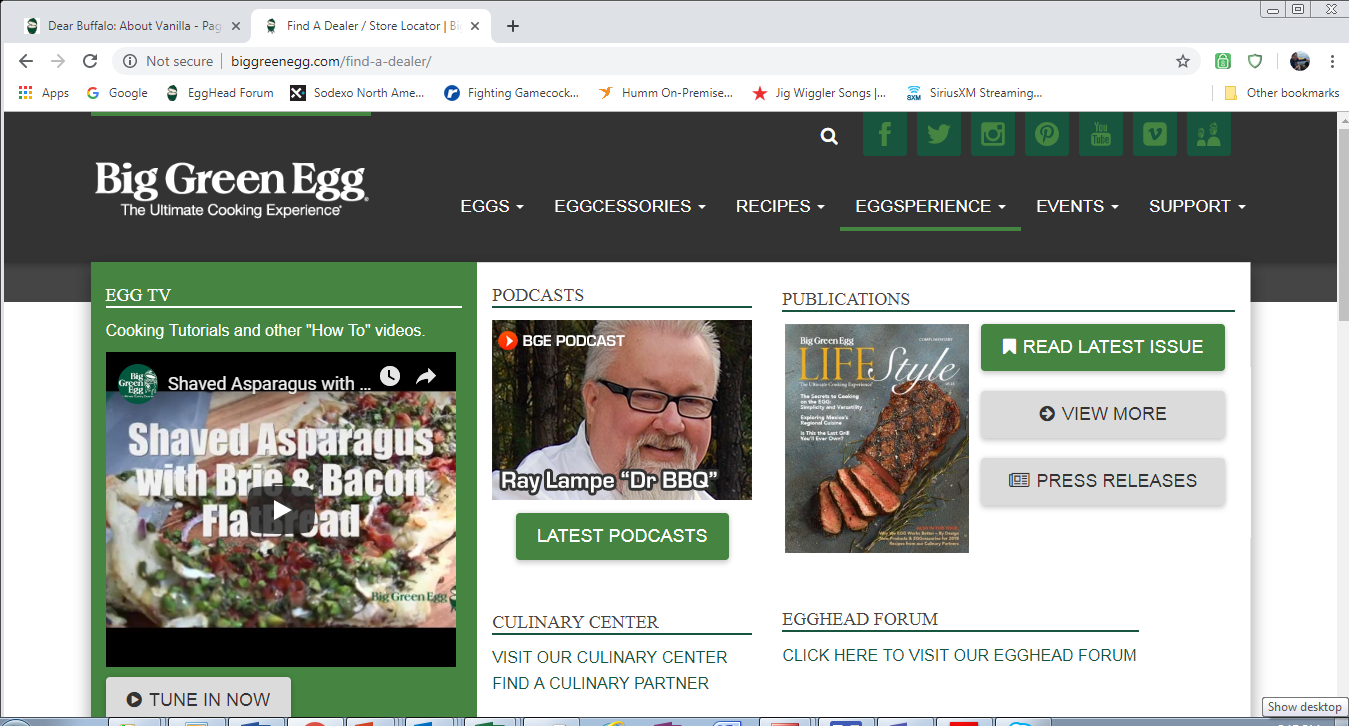1349x726 pixels.
Task: Open a new tab with plus button
Action: pyautogui.click(x=513, y=26)
